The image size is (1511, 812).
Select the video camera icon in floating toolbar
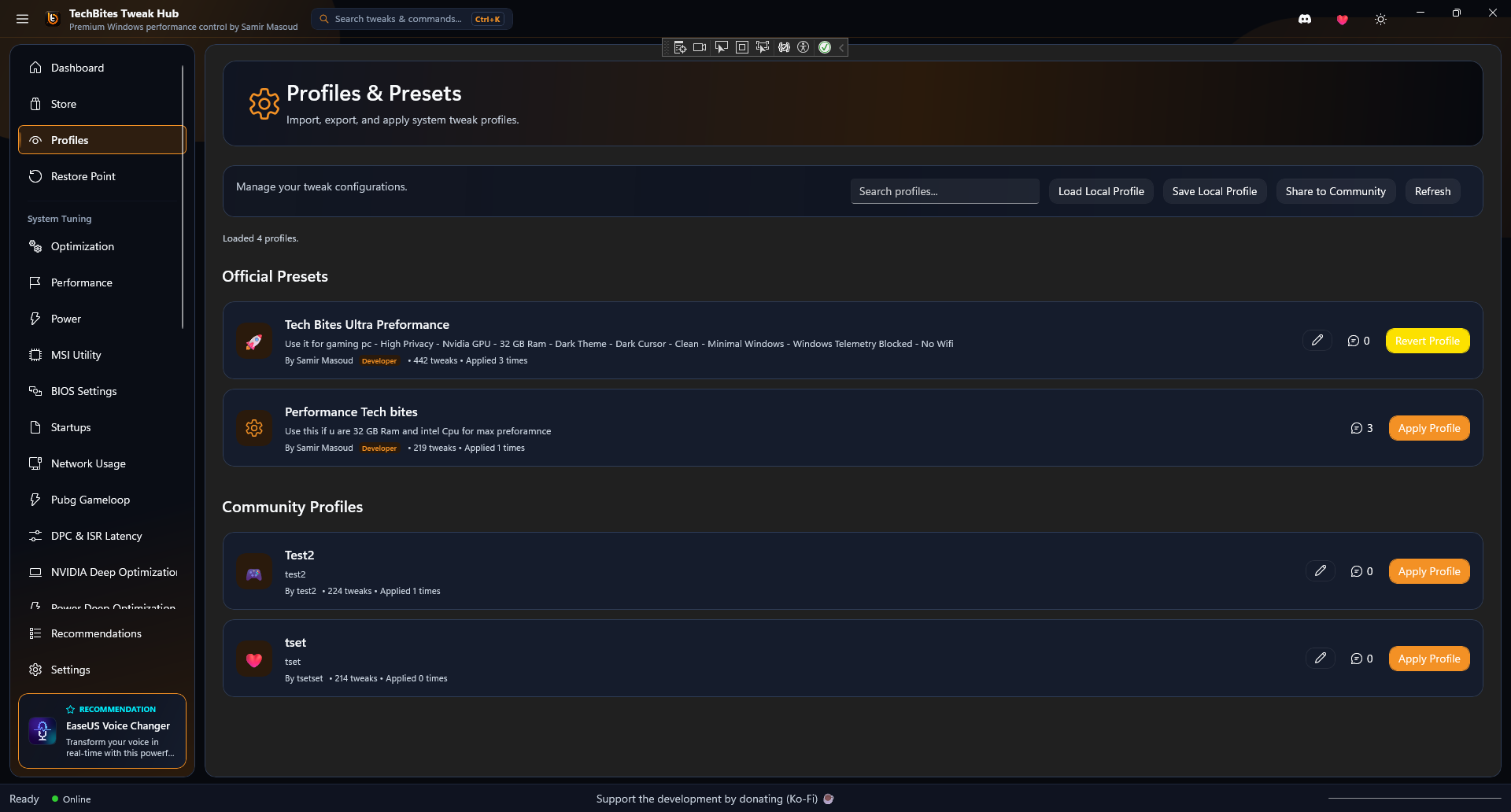click(x=700, y=47)
